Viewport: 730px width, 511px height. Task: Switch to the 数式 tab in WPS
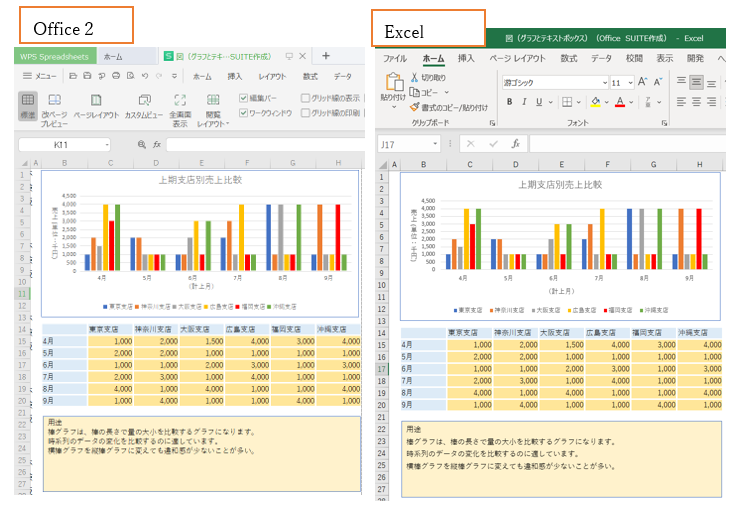(x=310, y=76)
